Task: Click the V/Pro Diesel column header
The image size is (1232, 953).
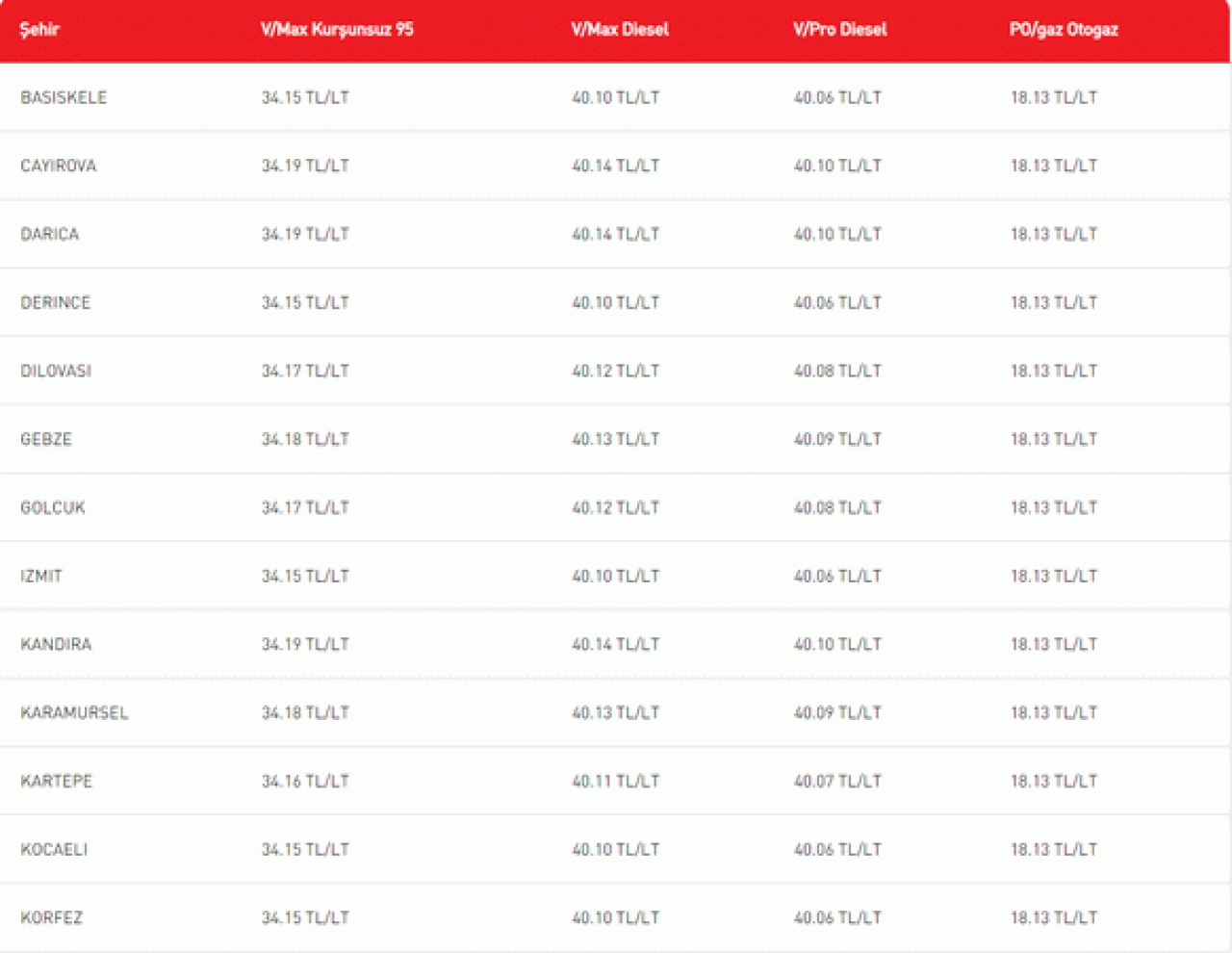Action: coord(840,30)
